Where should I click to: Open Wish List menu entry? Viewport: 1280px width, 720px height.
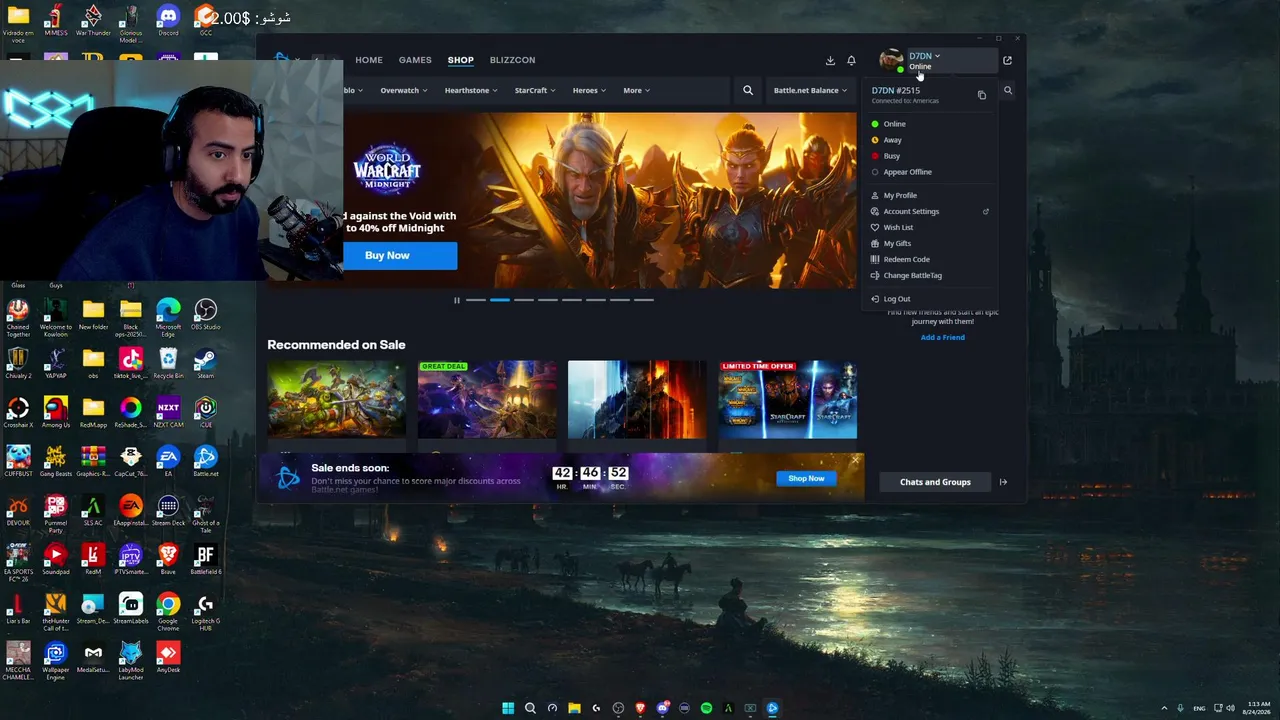tap(898, 228)
